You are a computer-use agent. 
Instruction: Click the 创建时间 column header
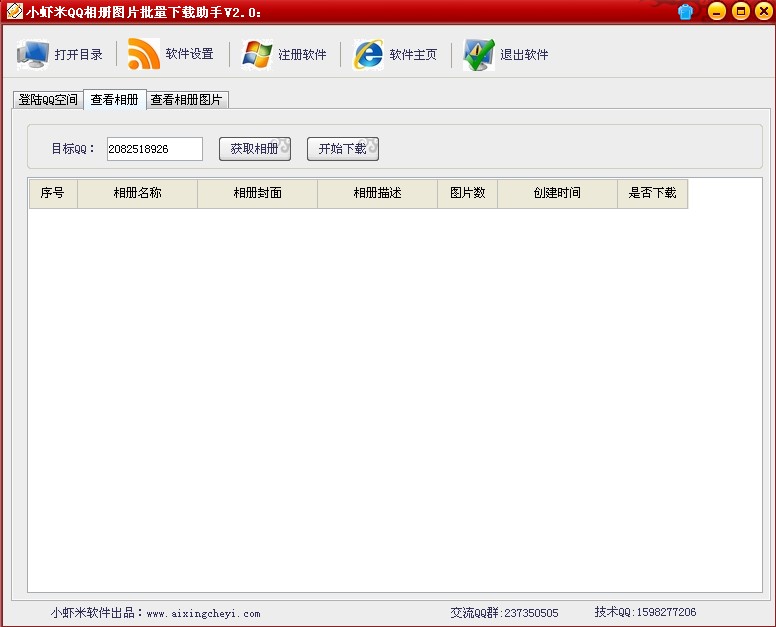[557, 193]
